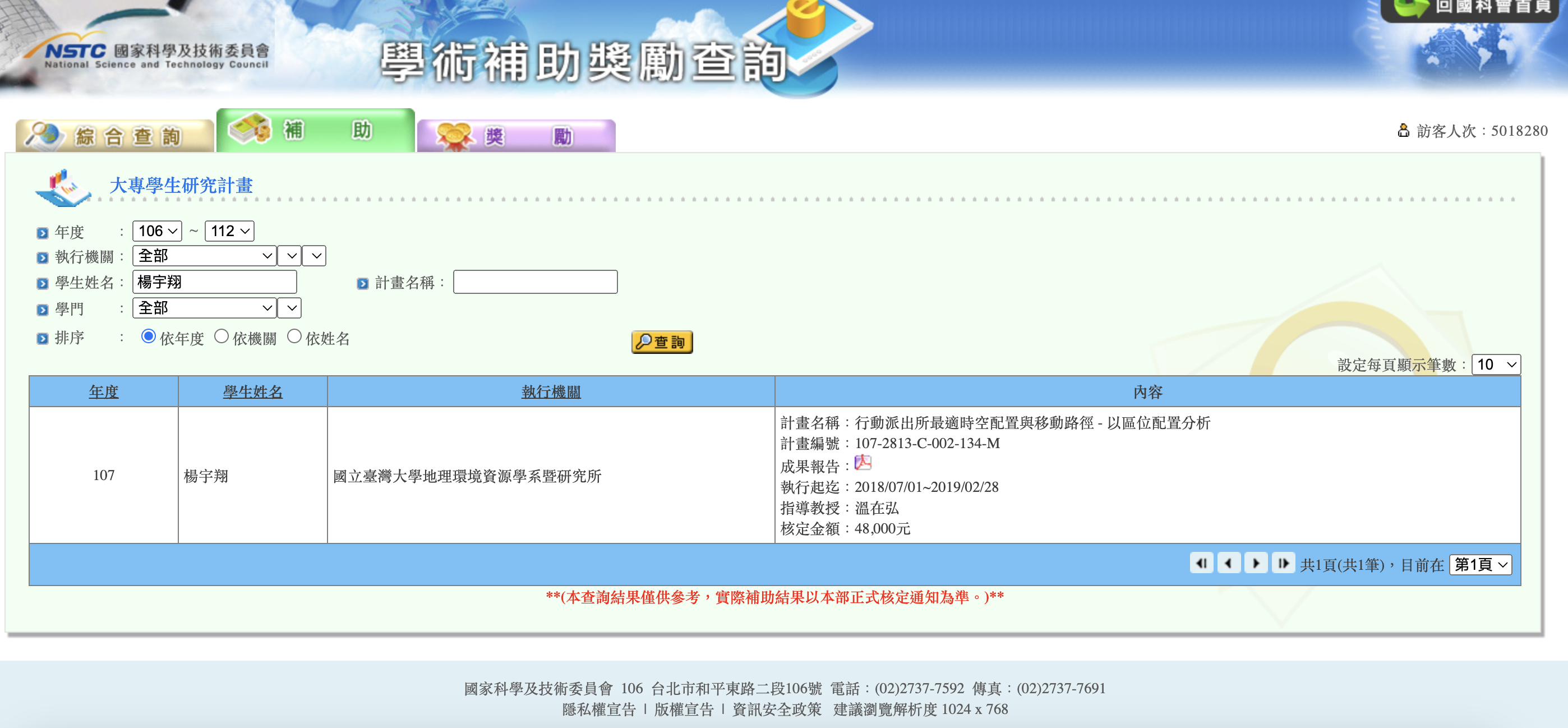Go to the next results page
The image size is (1568, 728).
tap(1256, 563)
